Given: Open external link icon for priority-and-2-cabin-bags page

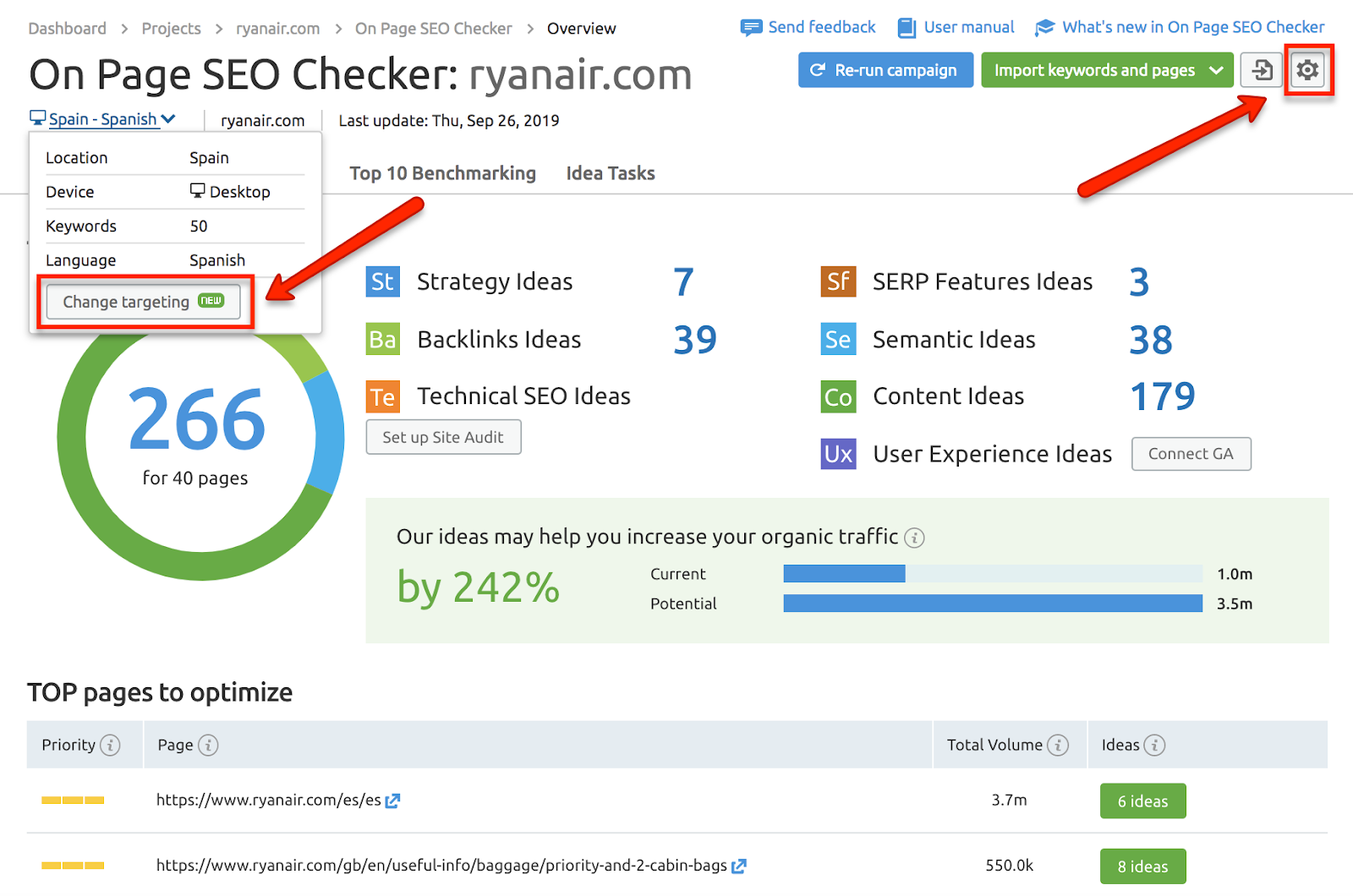Looking at the screenshot, I should tap(739, 866).
